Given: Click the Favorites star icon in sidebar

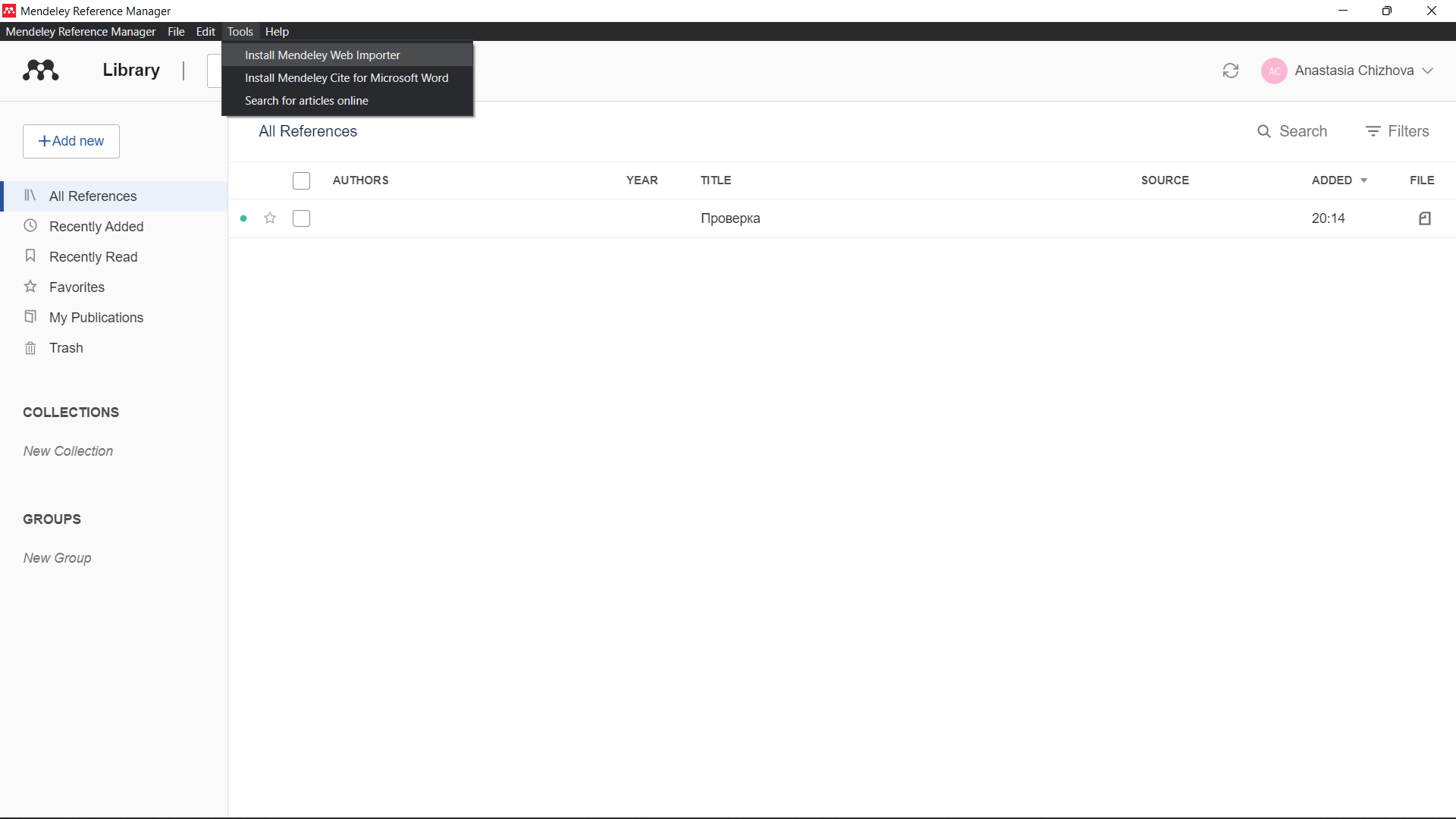Looking at the screenshot, I should pos(30,287).
